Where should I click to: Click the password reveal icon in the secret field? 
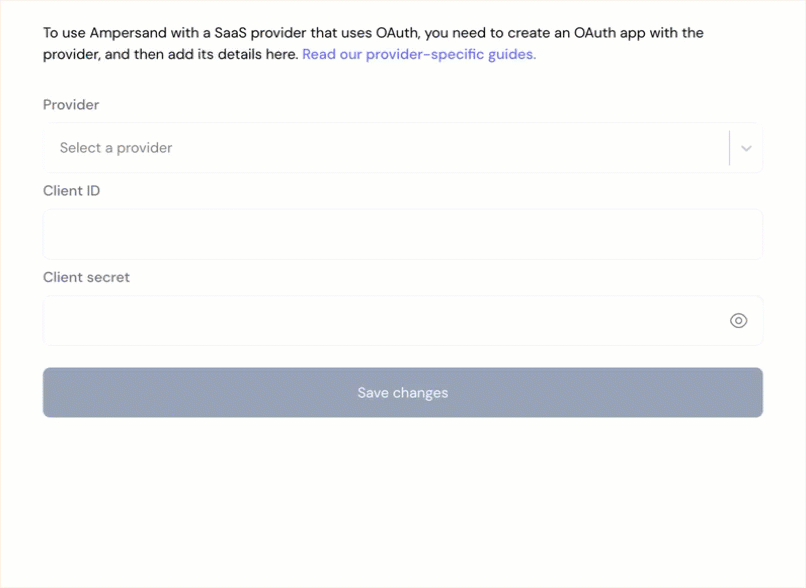(738, 320)
